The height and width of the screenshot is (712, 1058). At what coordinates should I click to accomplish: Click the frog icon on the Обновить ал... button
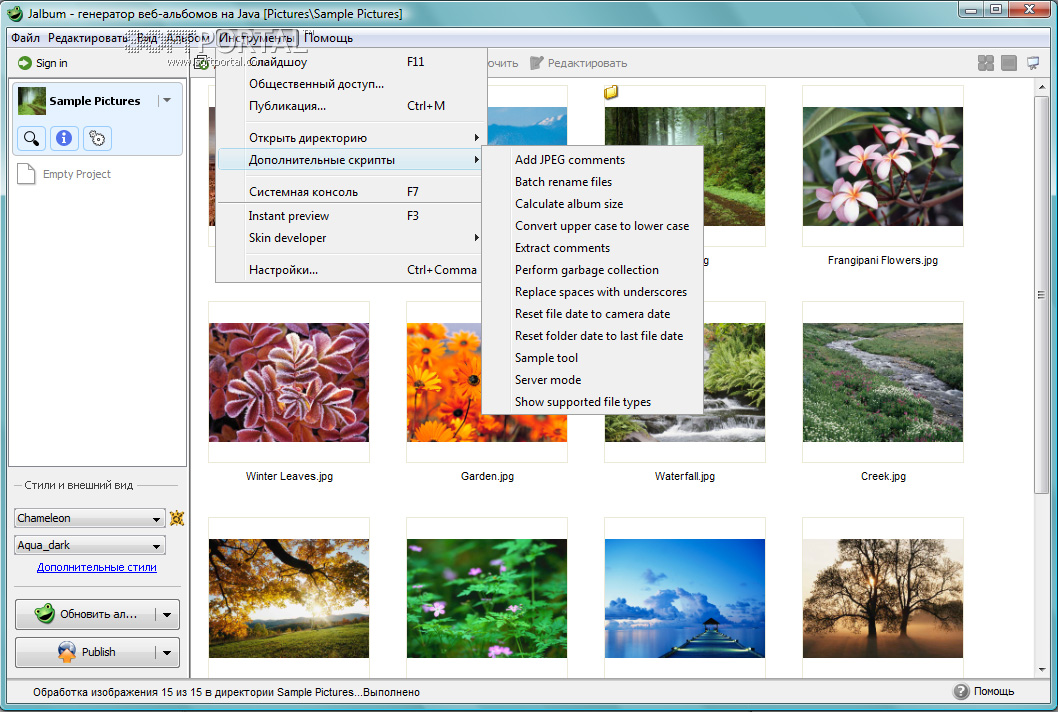(45, 613)
